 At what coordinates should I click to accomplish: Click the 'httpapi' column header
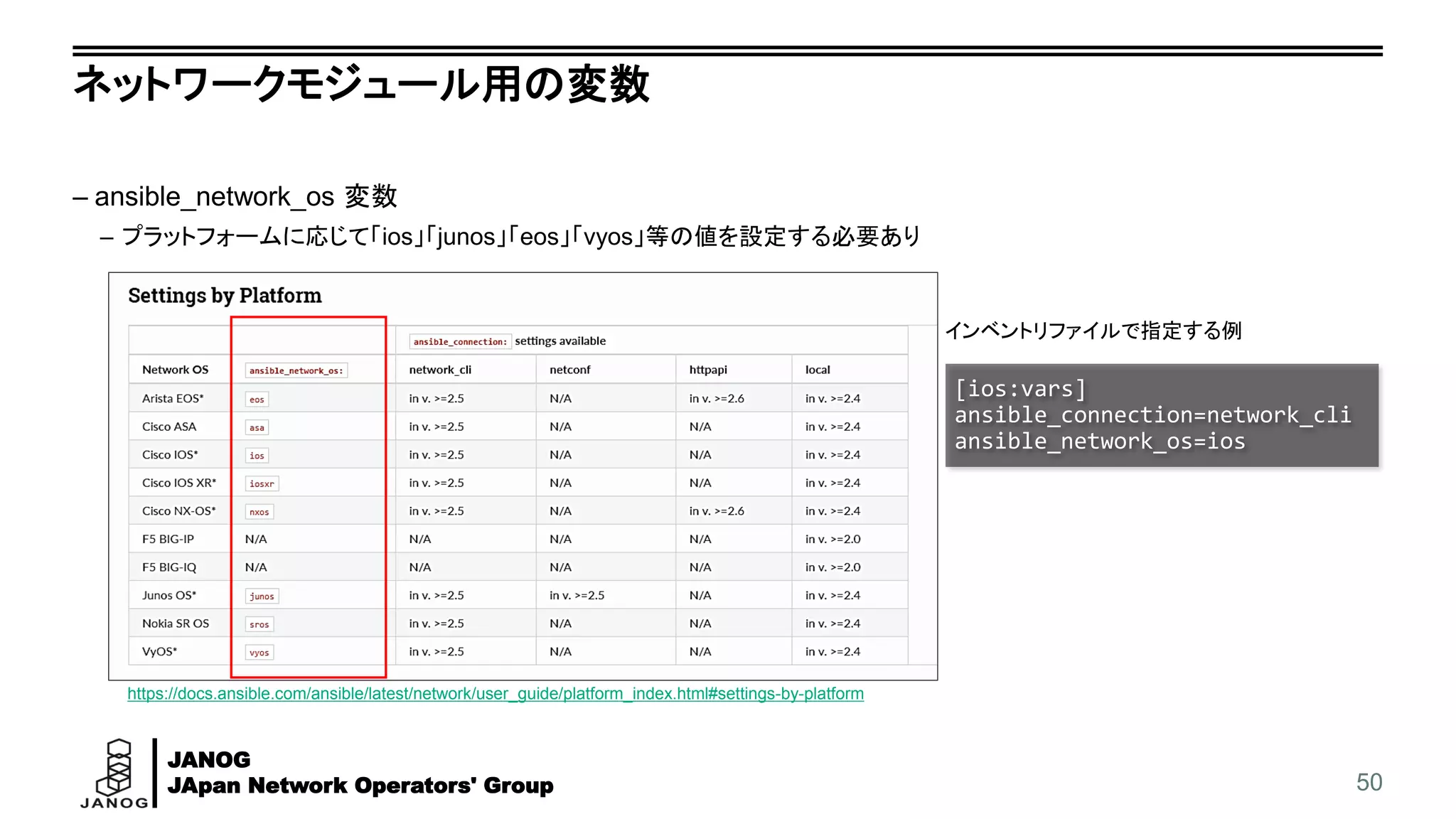(708, 370)
